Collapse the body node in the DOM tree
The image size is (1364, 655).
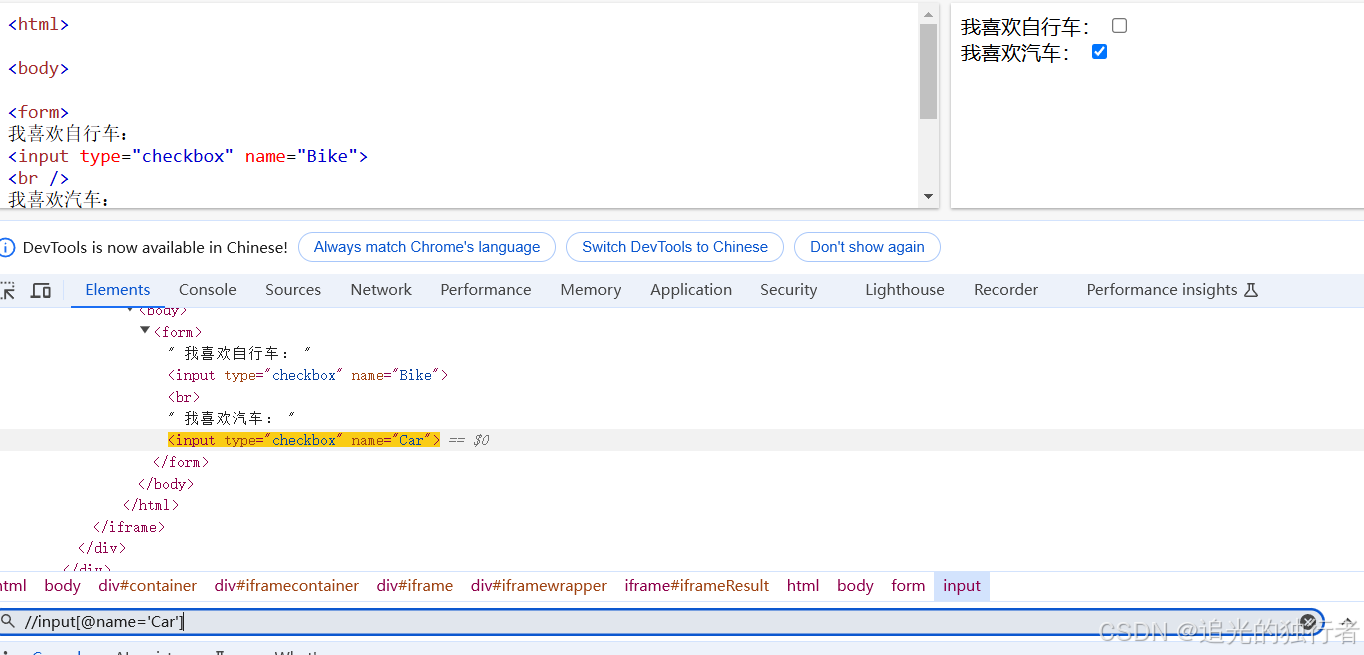[x=131, y=310]
